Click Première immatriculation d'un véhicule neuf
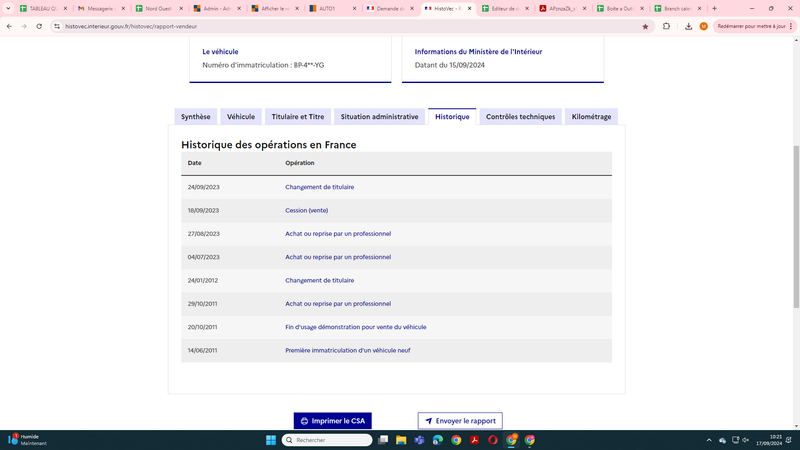Viewport: 800px width, 450px height. pos(347,351)
